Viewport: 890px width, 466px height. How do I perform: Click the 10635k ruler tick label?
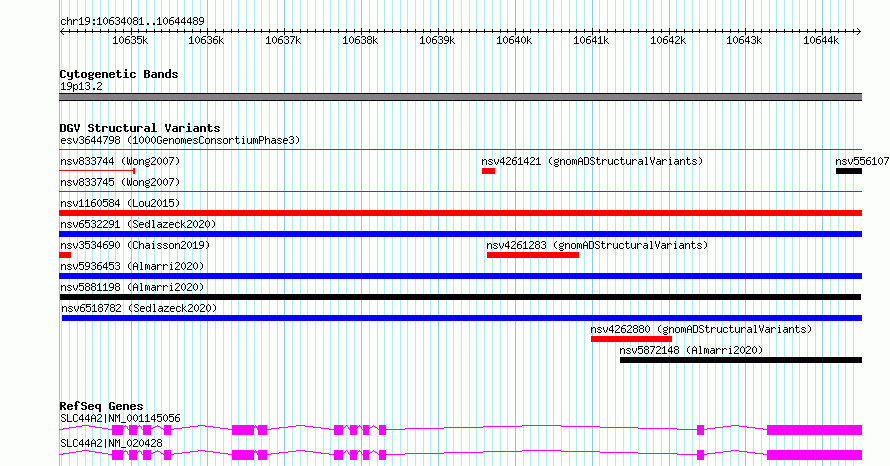130,40
